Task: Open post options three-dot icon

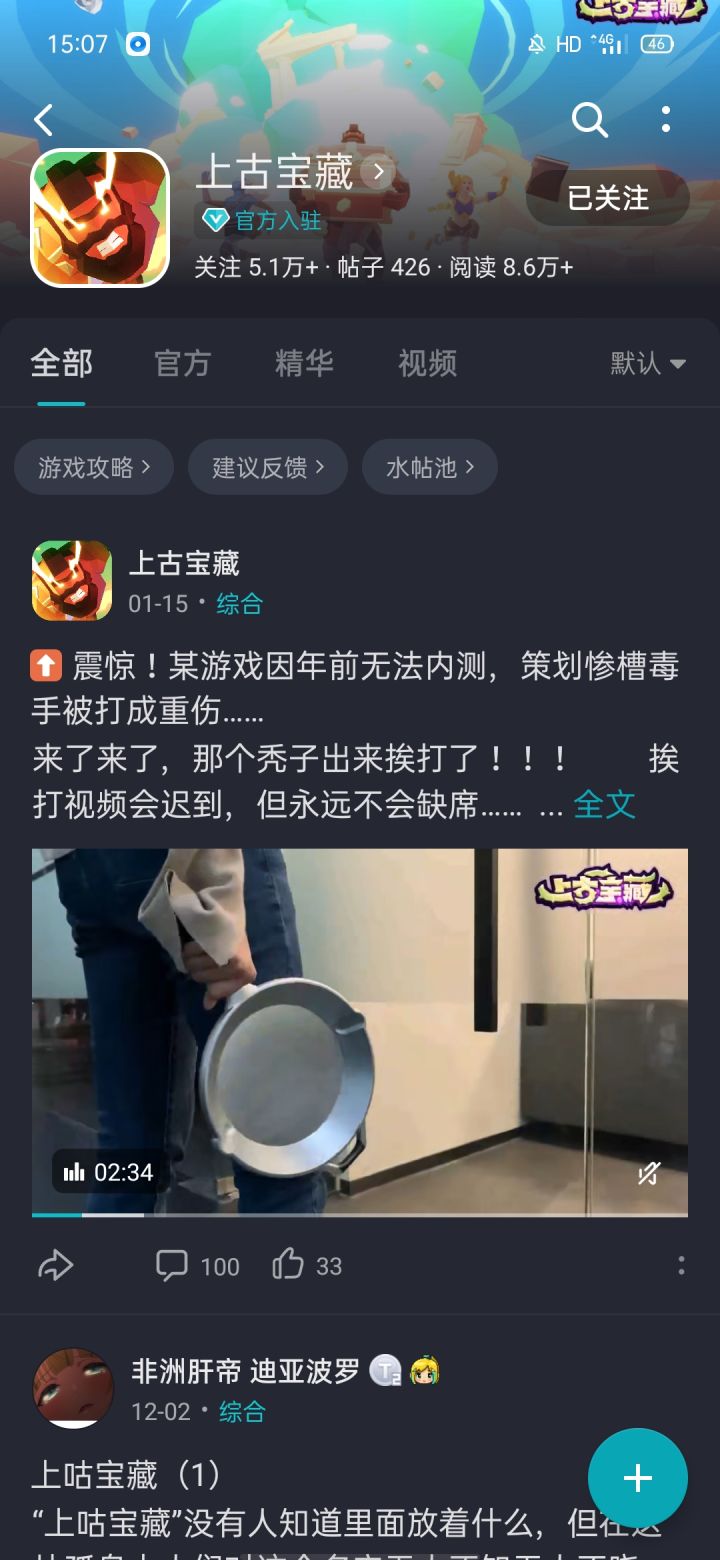Action: pyautogui.click(x=681, y=1266)
